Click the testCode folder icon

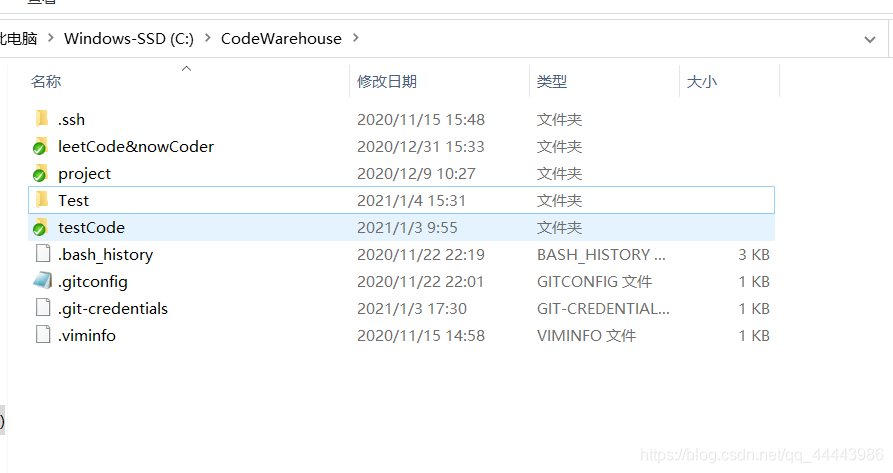[x=40, y=227]
